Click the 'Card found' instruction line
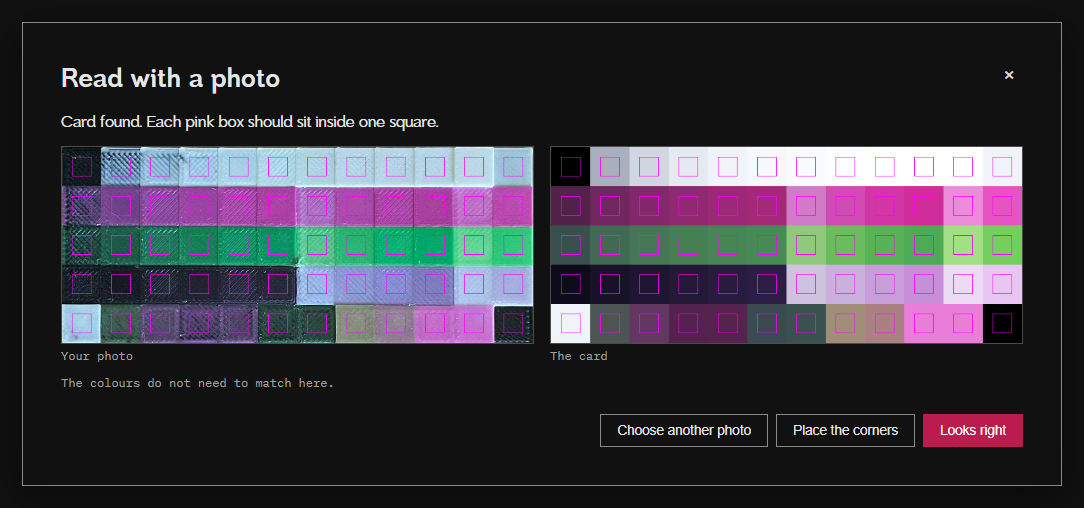 250,122
